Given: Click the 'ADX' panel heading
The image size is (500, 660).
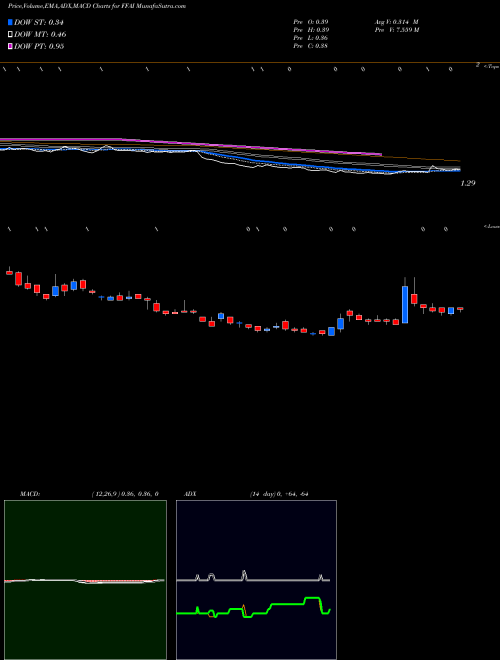Looking at the screenshot, I should coord(191,494).
